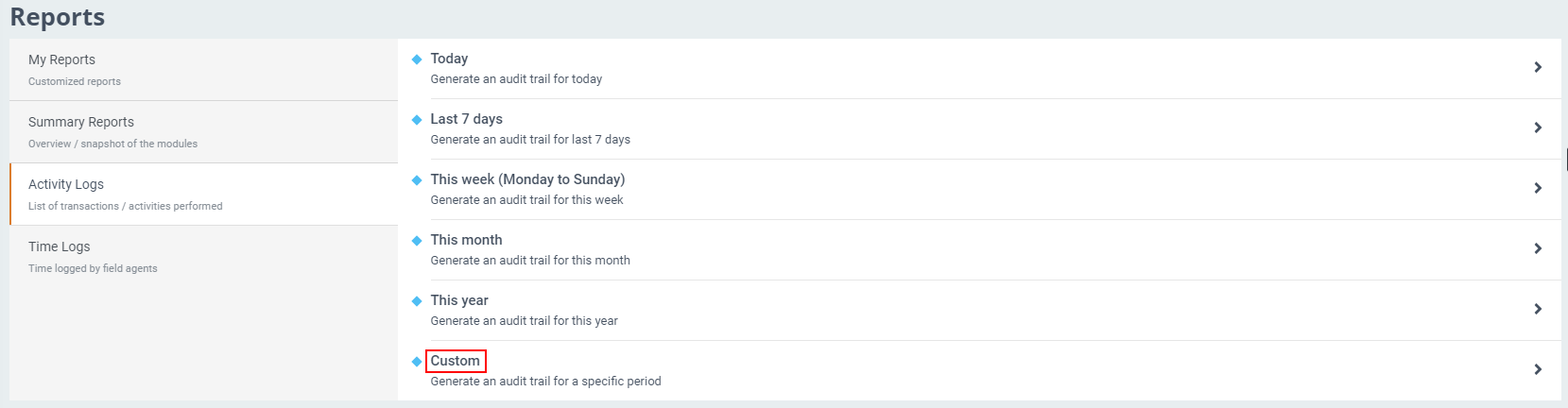Select the Activity Logs tab
The image size is (1568, 408).
tap(66, 184)
